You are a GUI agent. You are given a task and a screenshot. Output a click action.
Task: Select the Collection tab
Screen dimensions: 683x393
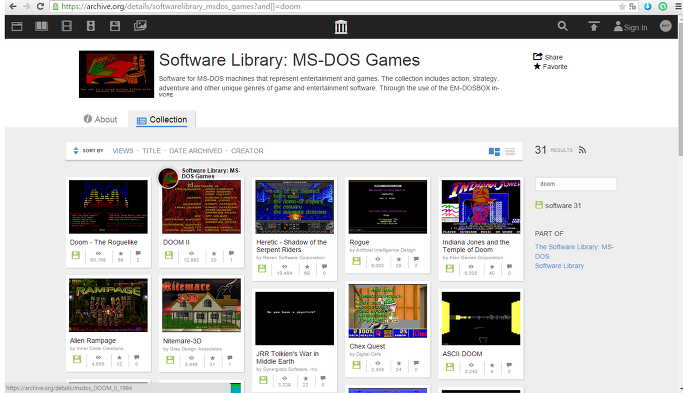(x=162, y=120)
